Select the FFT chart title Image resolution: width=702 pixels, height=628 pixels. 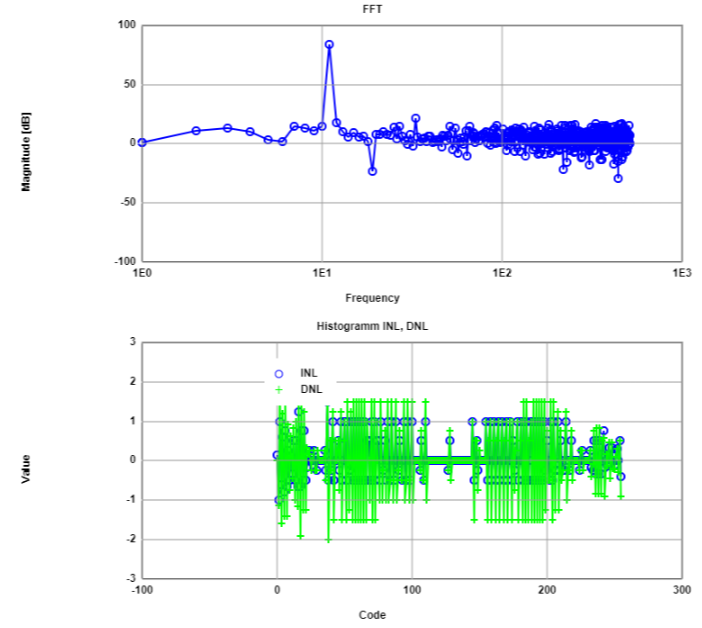[372, 9]
